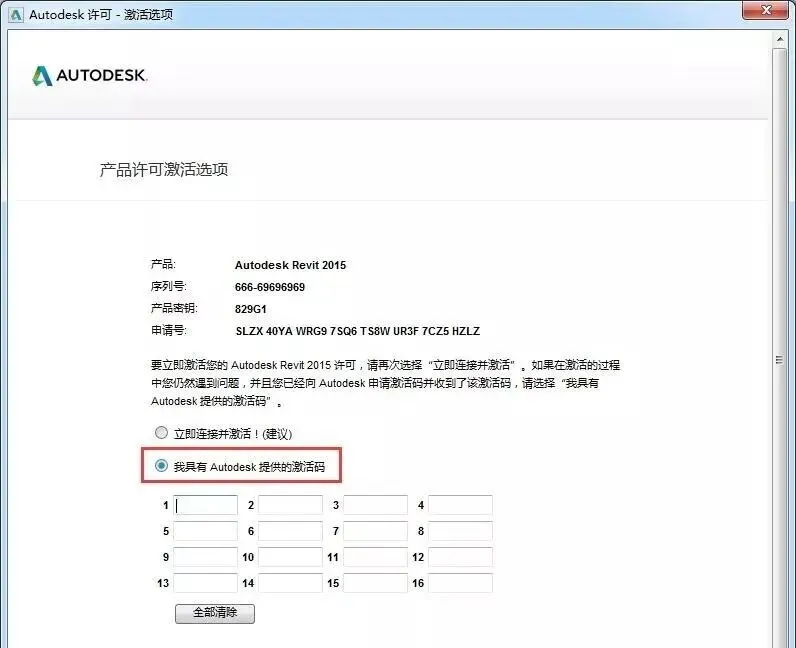
Task: Click activation code field 11
Action: click(x=376, y=557)
